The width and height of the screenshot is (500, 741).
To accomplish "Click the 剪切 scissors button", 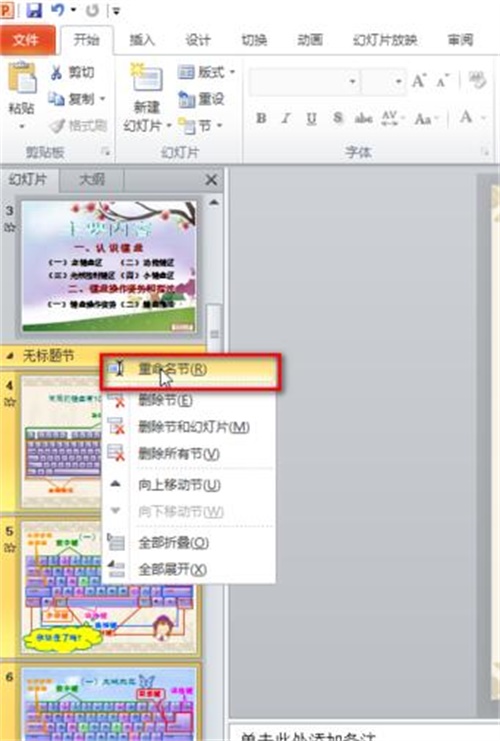I will [x=72, y=72].
